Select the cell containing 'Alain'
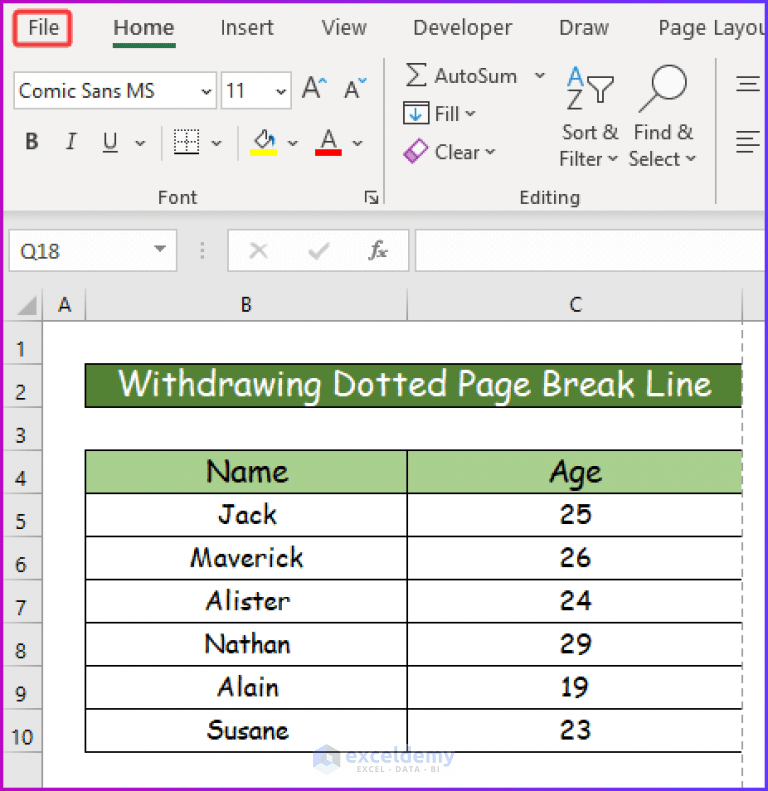Viewport: 768px width, 791px height. point(246,688)
